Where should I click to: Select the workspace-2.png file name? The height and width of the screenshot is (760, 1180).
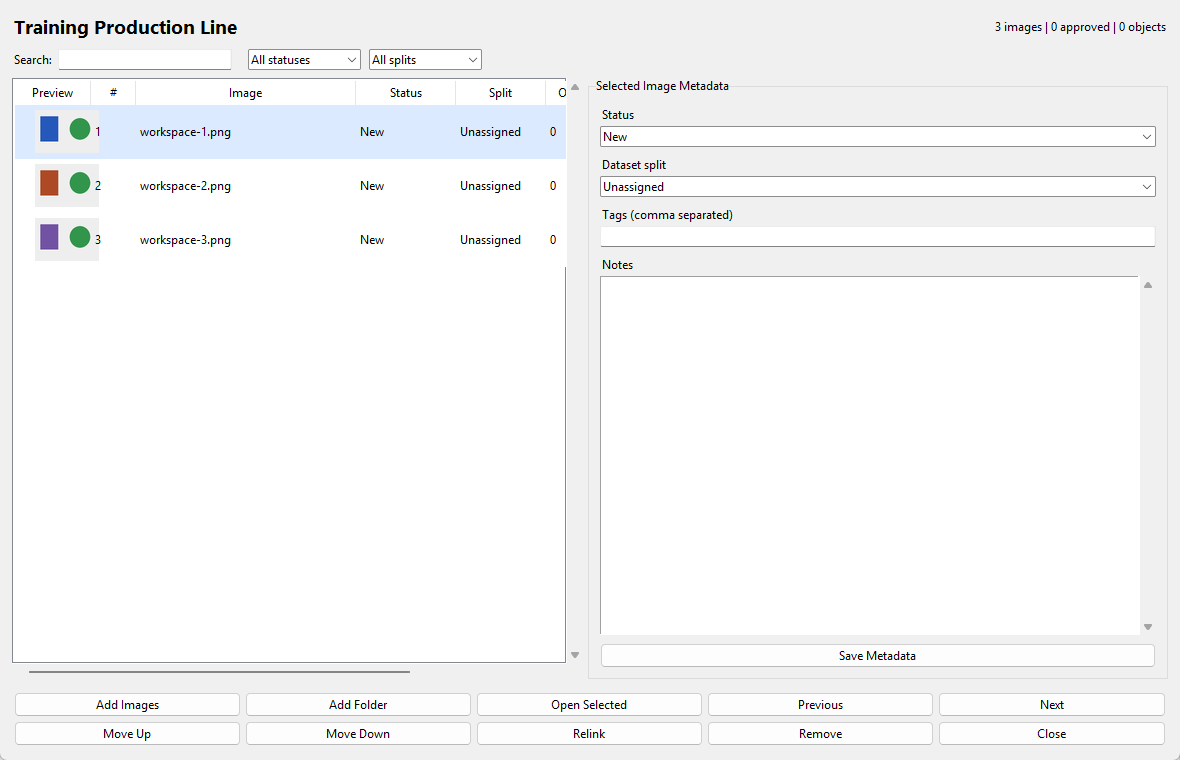coord(185,186)
